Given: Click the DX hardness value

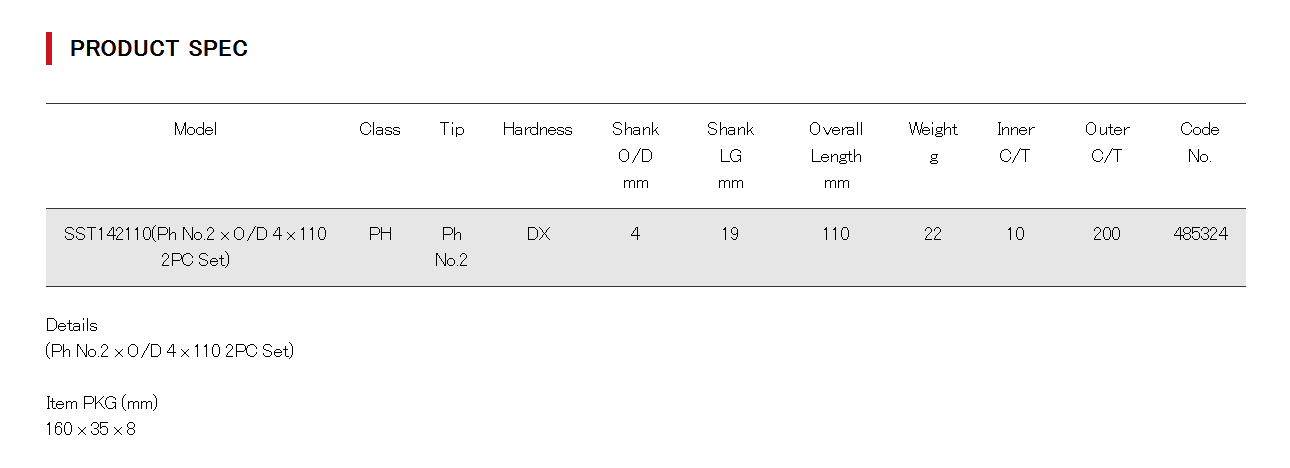Looking at the screenshot, I should coord(538,234).
